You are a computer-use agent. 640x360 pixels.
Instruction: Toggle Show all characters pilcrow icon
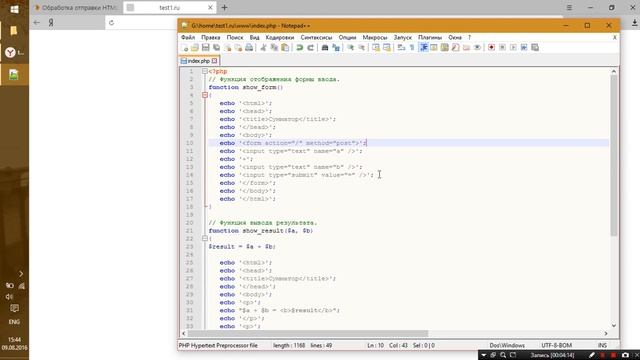[412, 48]
